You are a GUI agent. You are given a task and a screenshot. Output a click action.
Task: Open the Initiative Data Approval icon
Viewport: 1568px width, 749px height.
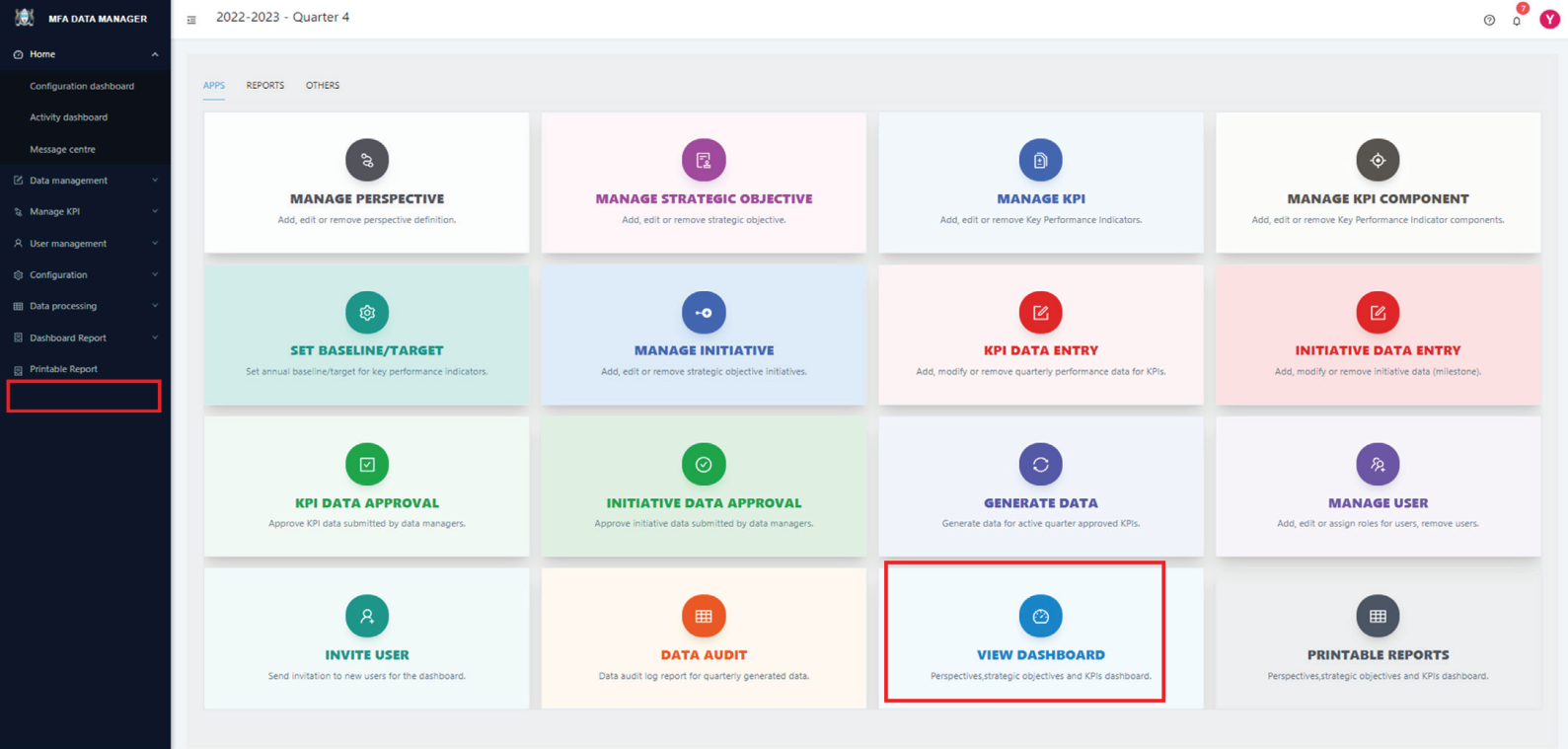pos(704,465)
